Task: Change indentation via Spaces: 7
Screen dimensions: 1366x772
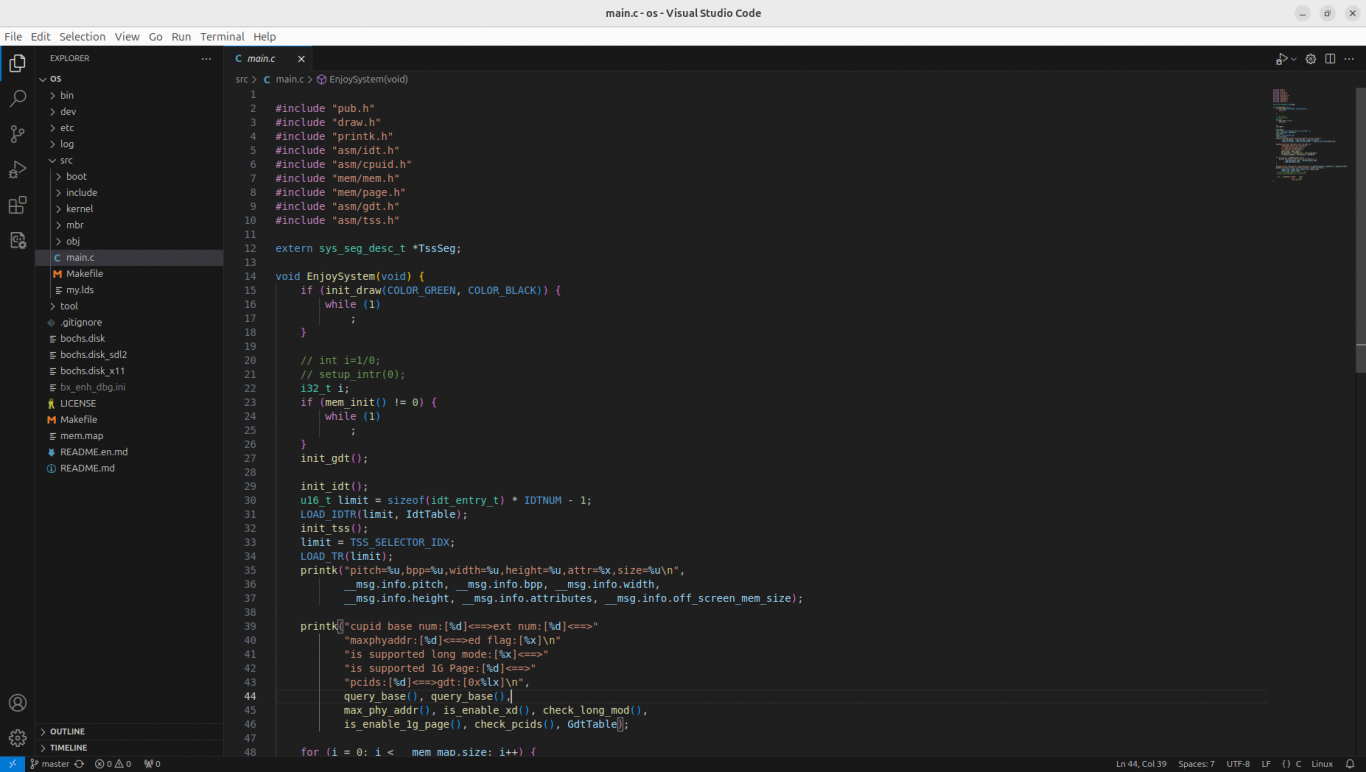Action: pyautogui.click(x=1196, y=764)
